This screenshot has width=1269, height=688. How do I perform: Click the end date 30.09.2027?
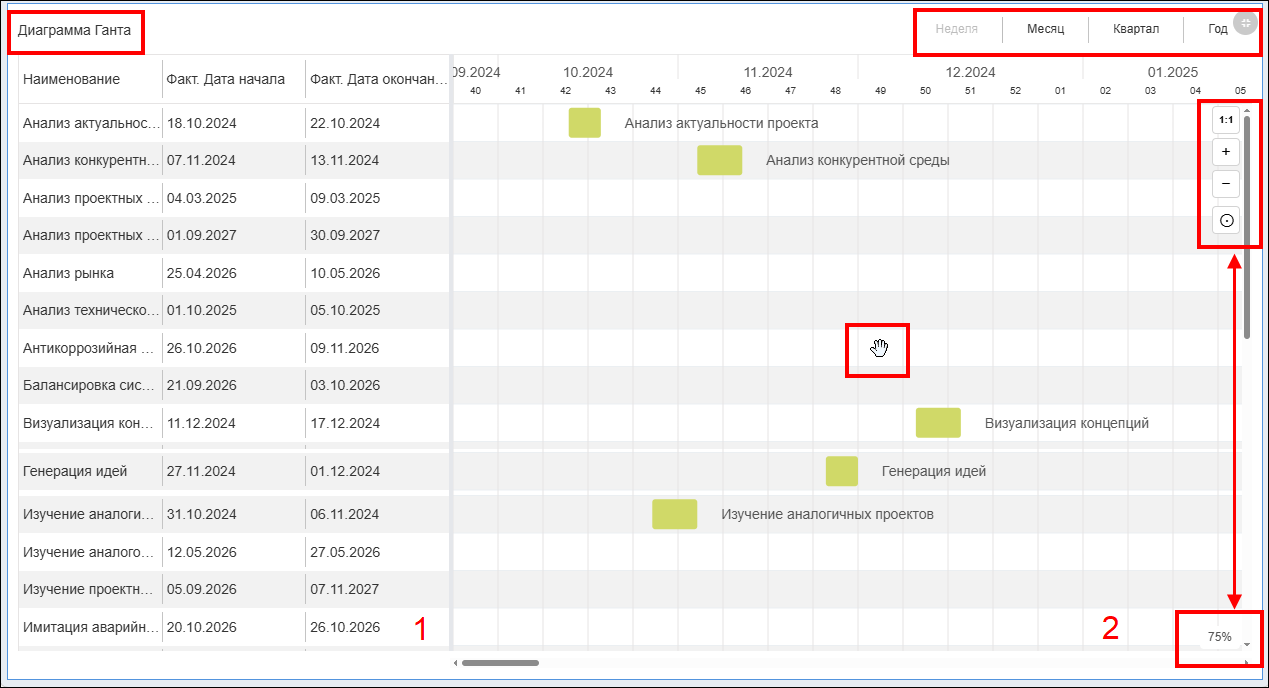pyautogui.click(x=346, y=235)
